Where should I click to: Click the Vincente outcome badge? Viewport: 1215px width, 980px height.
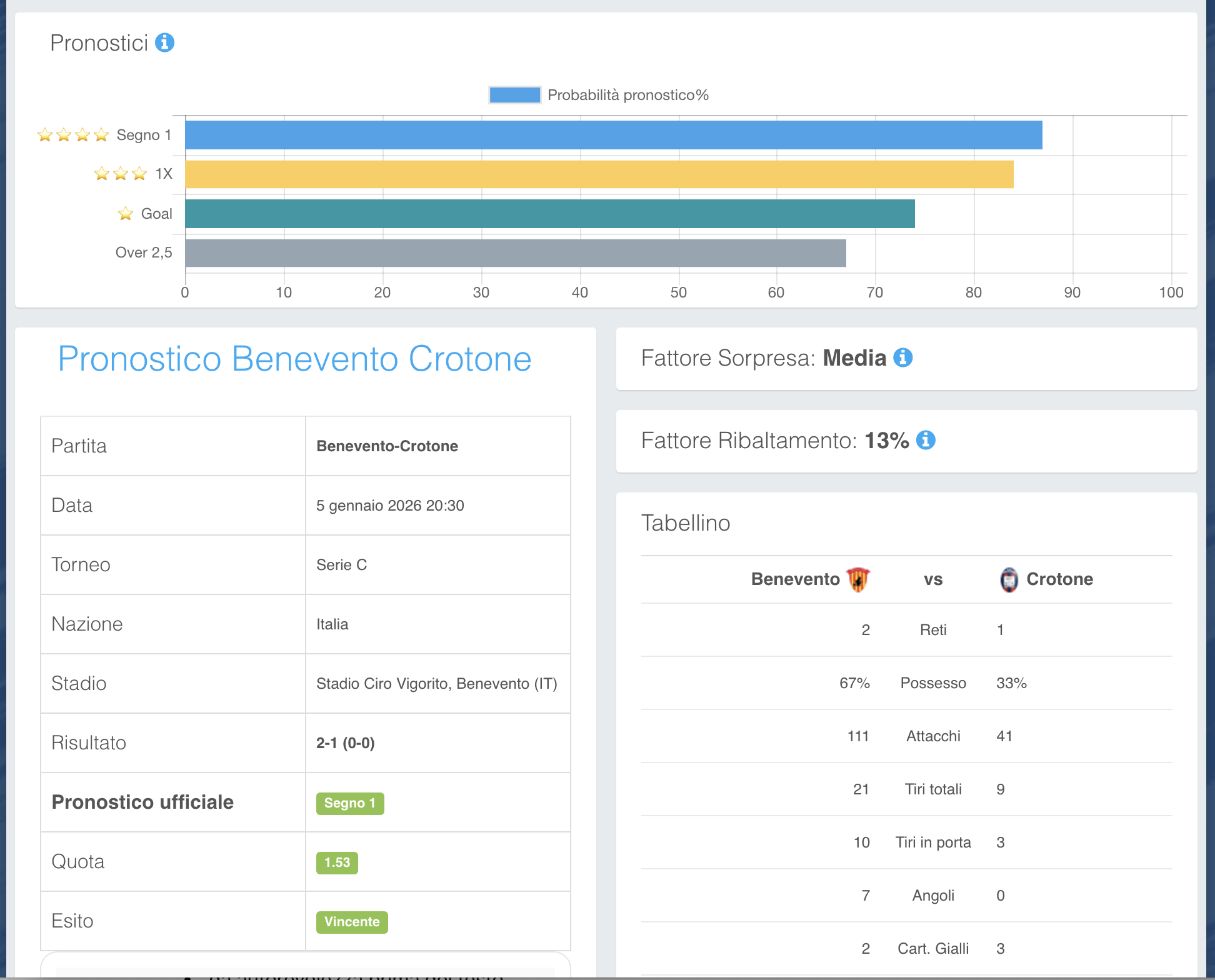352,922
